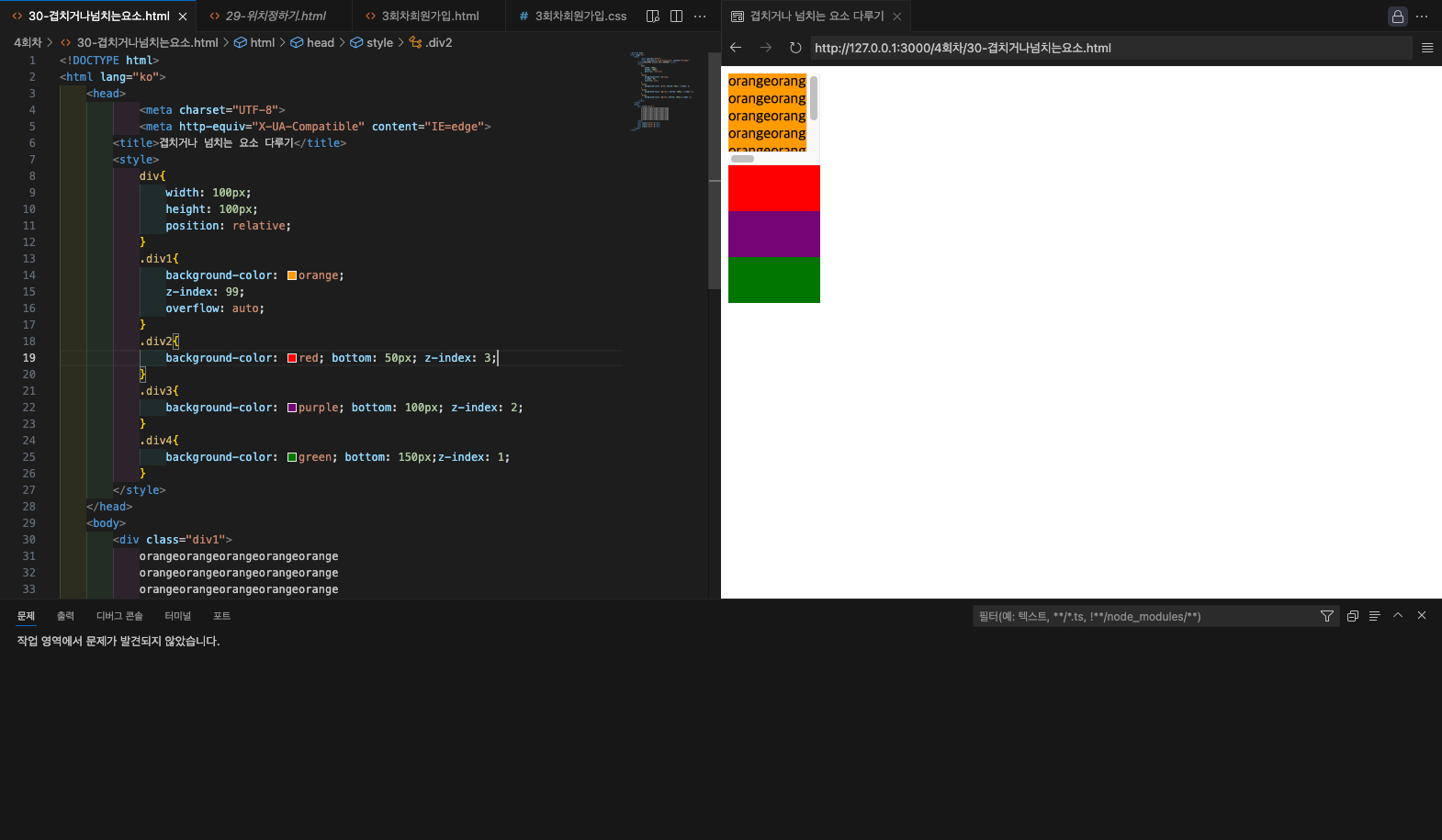This screenshot has width=1442, height=840.
Task: Click the green box in the preview
Action: click(x=774, y=280)
